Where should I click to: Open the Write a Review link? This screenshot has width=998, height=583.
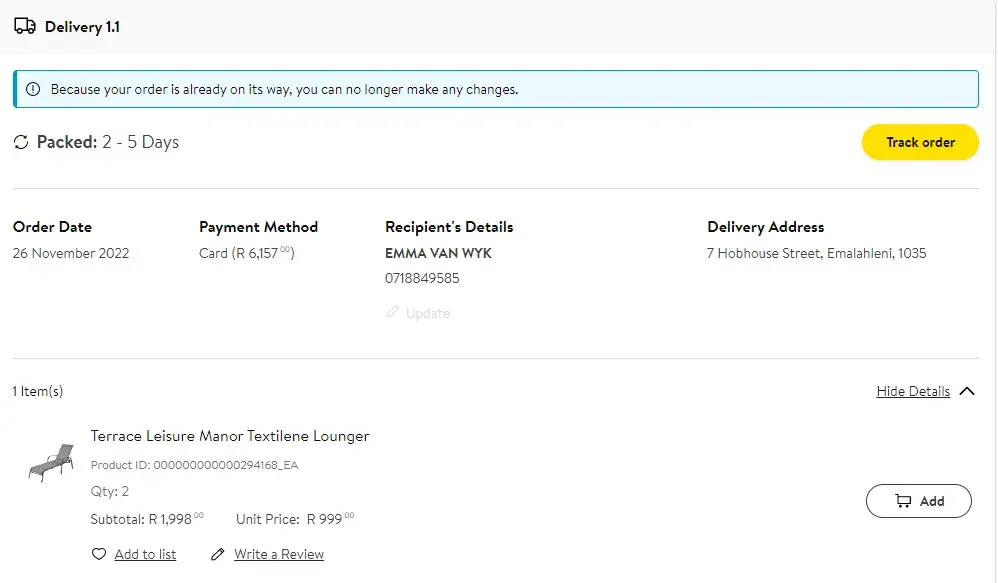[x=279, y=554]
